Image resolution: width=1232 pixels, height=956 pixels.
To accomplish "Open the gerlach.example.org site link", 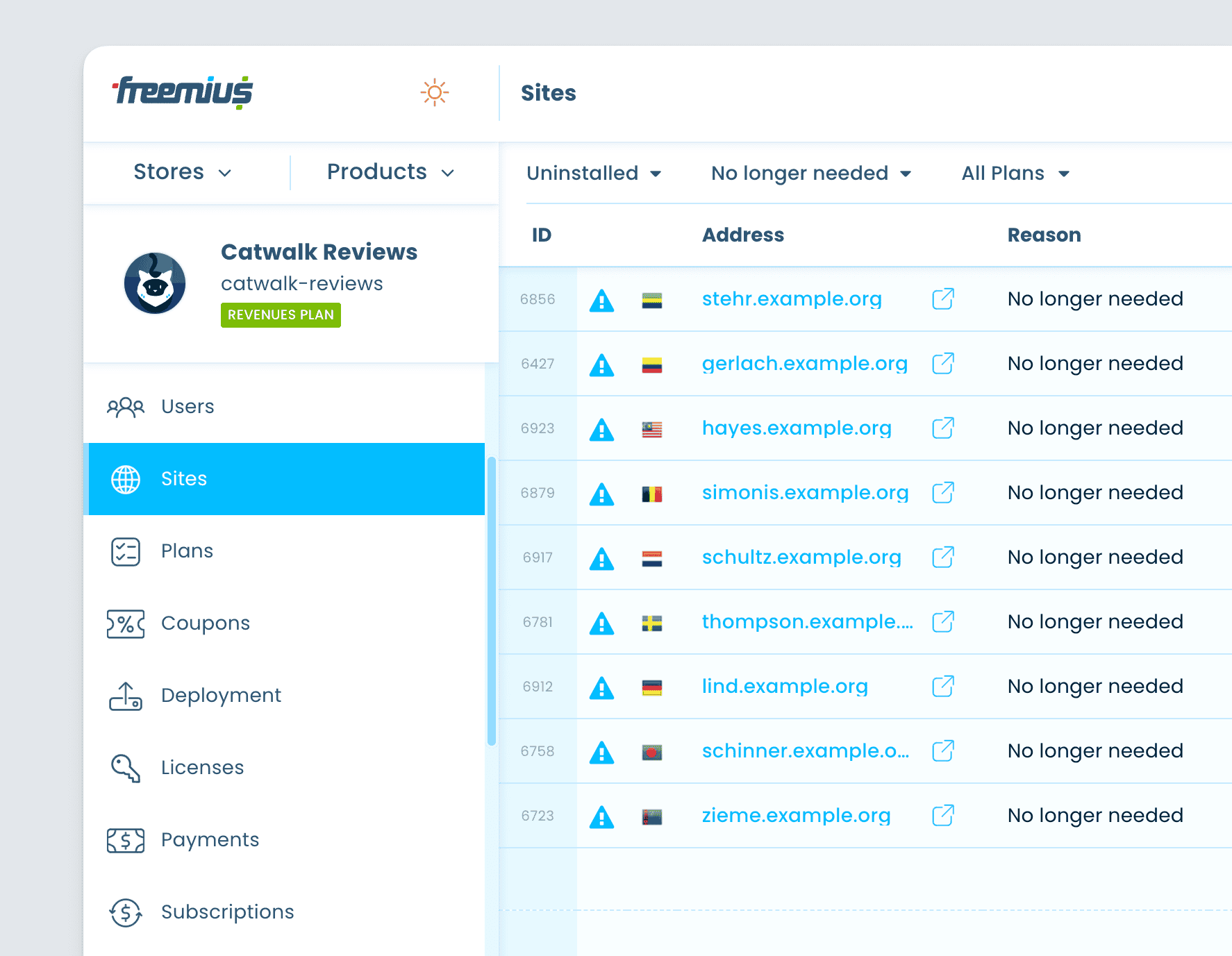I will pos(805,363).
